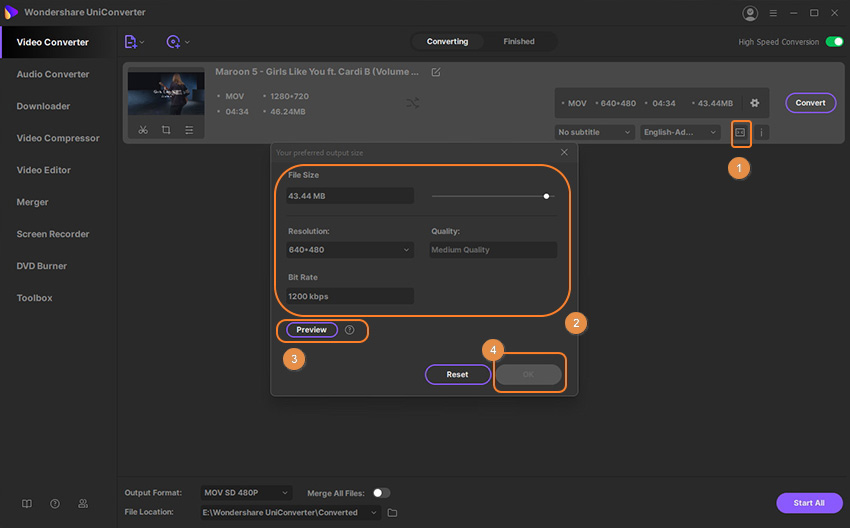Click the OK button in dialog

click(x=529, y=375)
